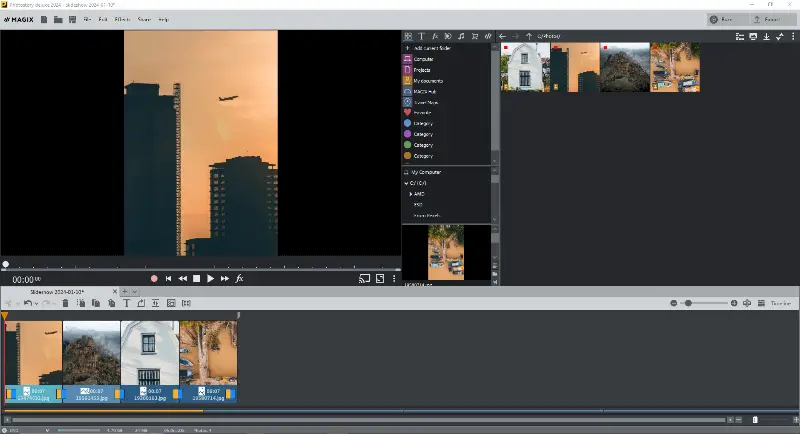Select the green Category entry
Image resolution: width=800 pixels, height=434 pixels.
(422, 145)
